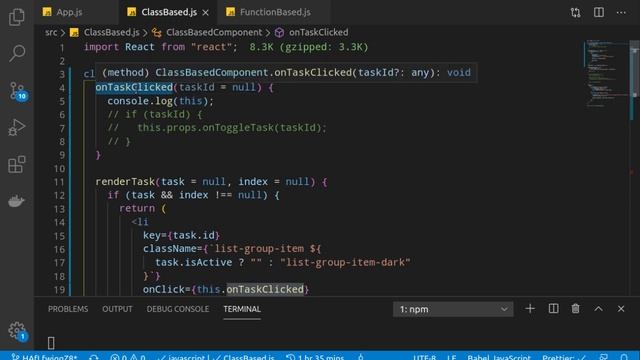Click the highlighted onTaskClicked method name on line 4
Screen dimensions: 640x360
[134, 87]
